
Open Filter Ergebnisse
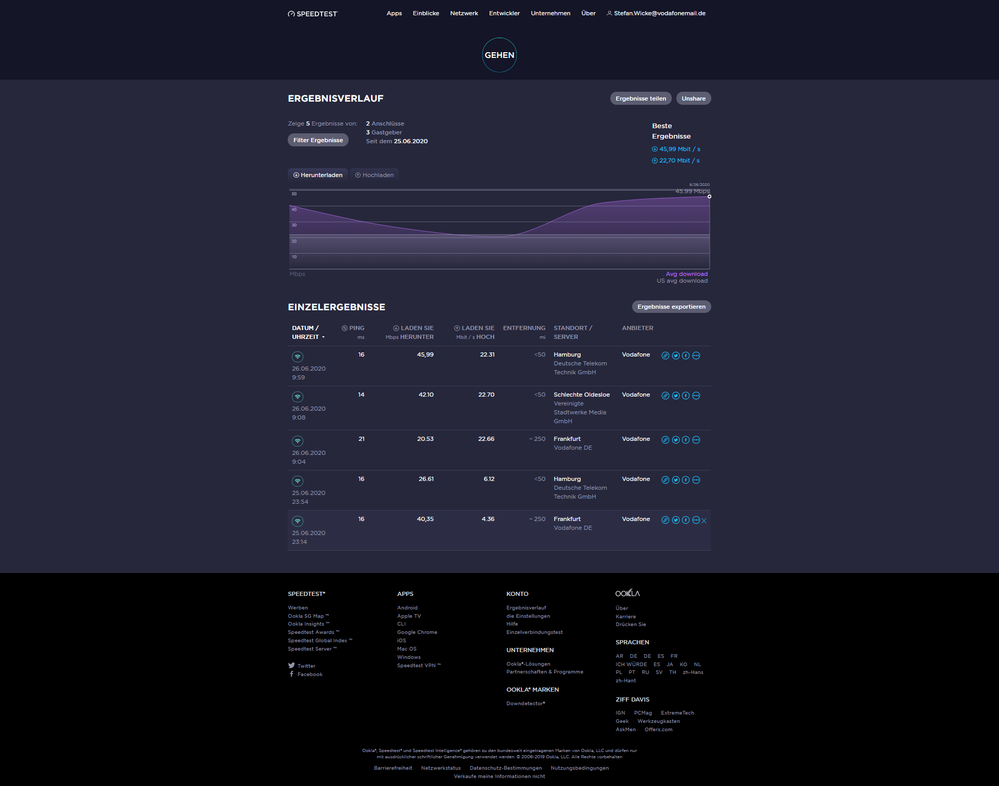coord(318,140)
